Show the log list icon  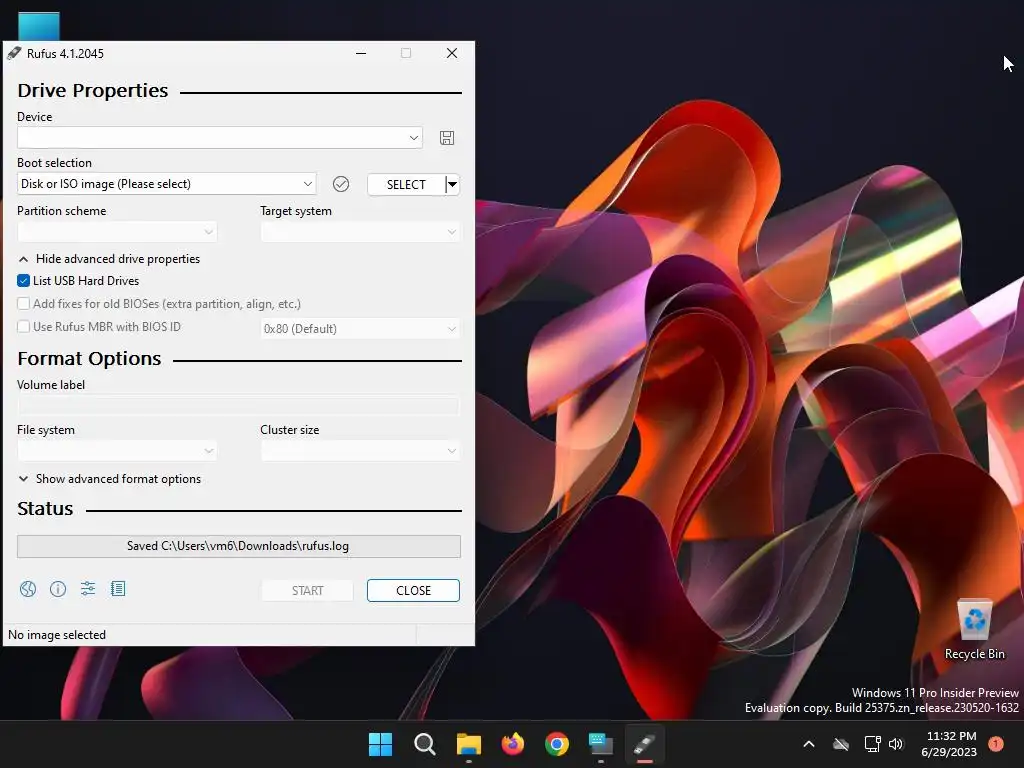pos(118,589)
